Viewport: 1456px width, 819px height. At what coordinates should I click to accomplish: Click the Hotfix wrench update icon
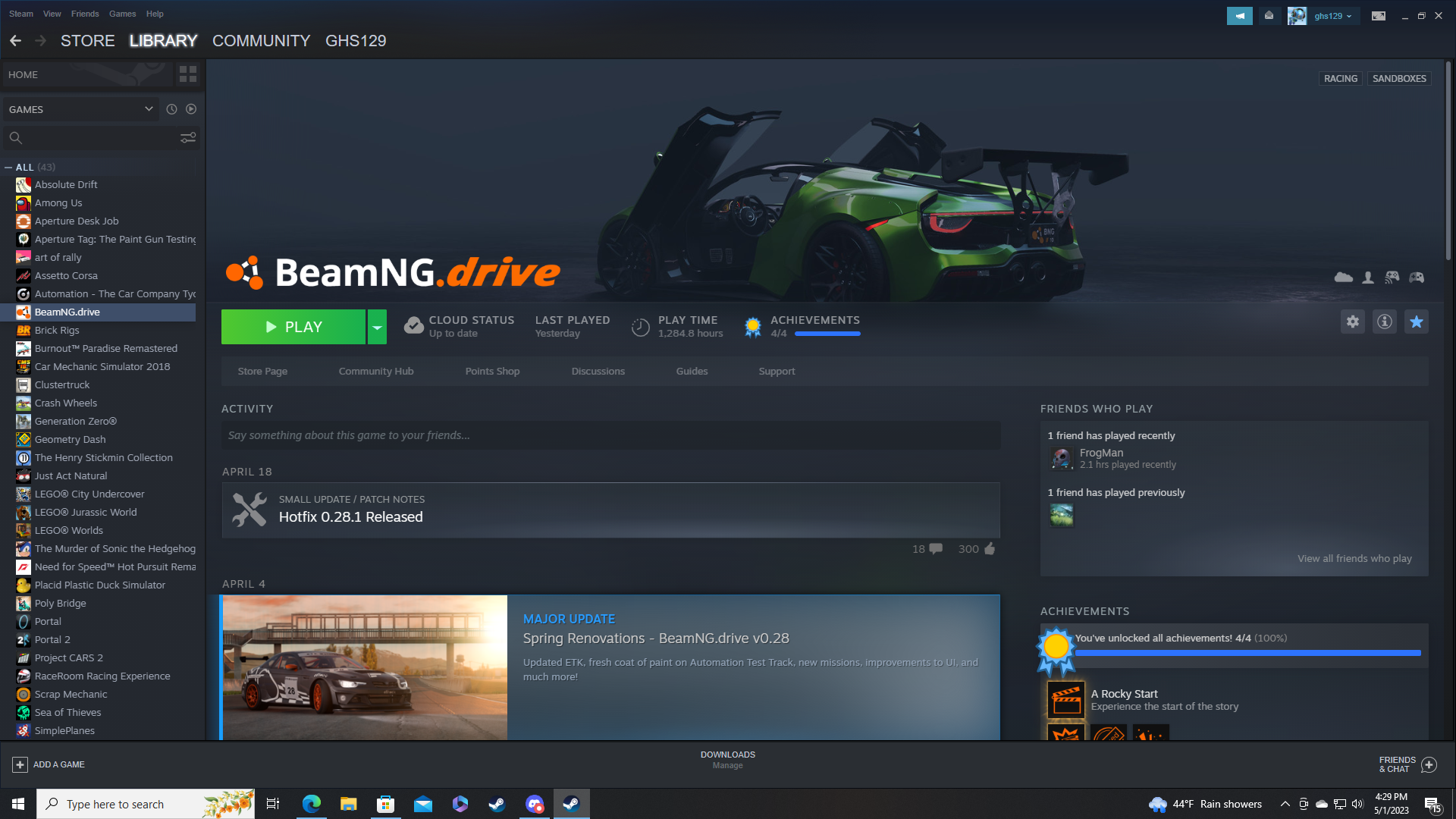249,510
